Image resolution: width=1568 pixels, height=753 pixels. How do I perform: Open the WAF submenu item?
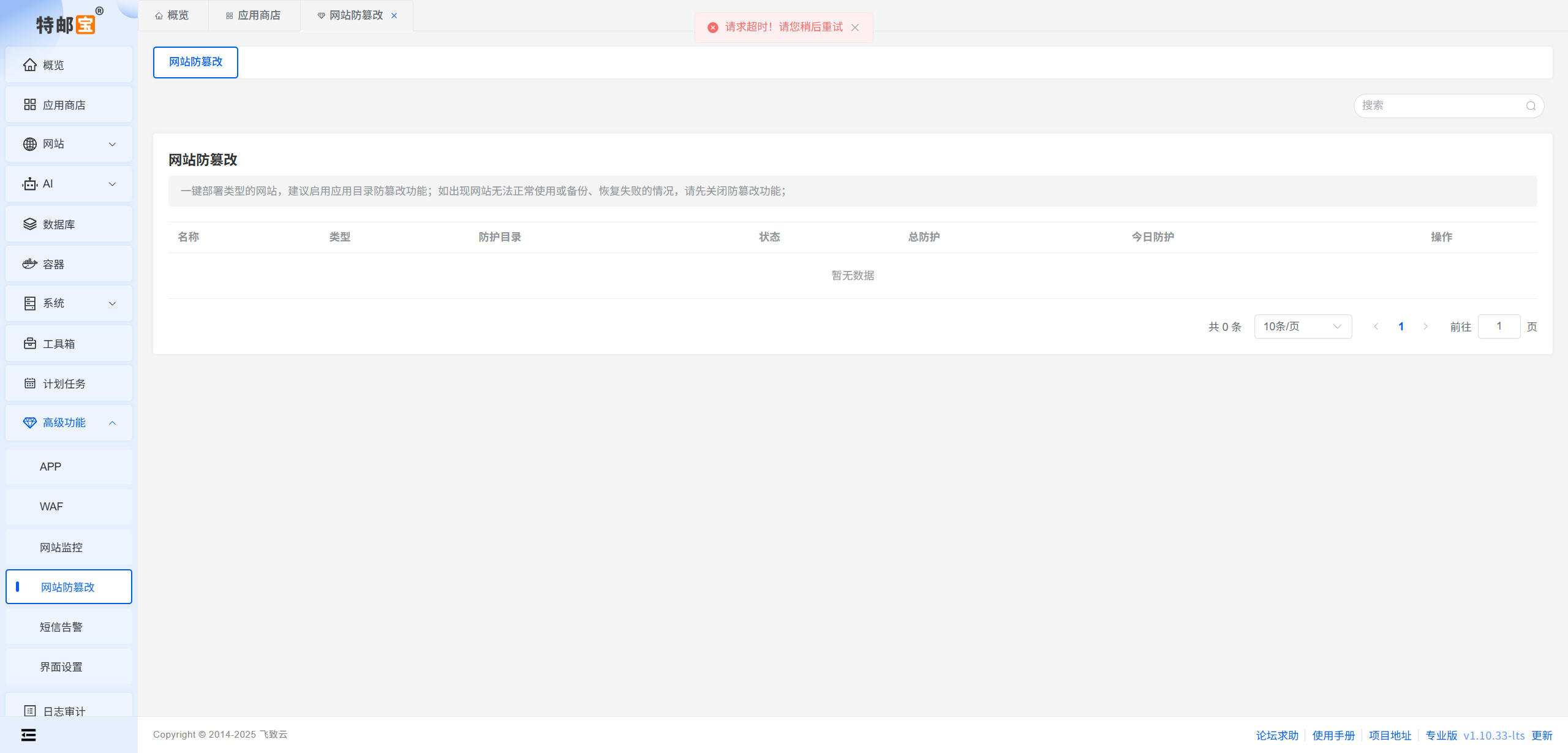(x=51, y=507)
